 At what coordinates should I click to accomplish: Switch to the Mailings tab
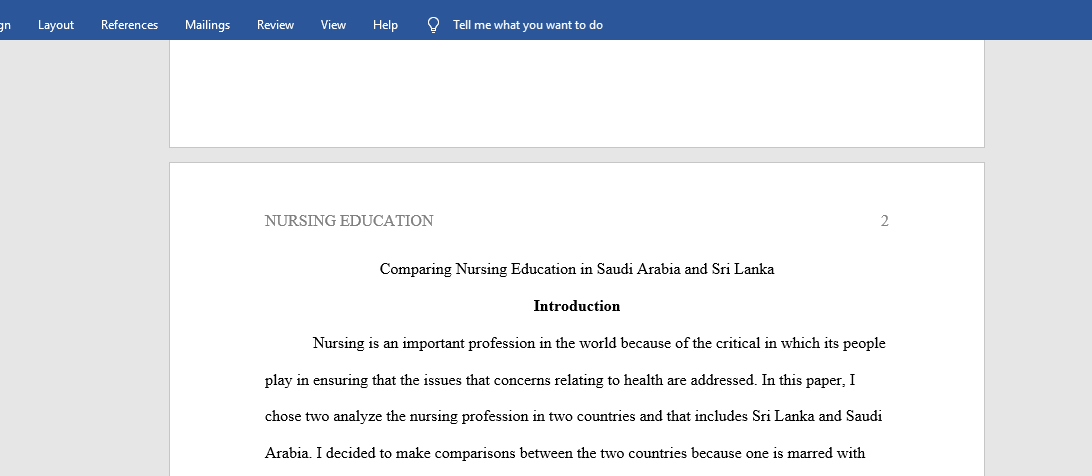[x=208, y=24]
